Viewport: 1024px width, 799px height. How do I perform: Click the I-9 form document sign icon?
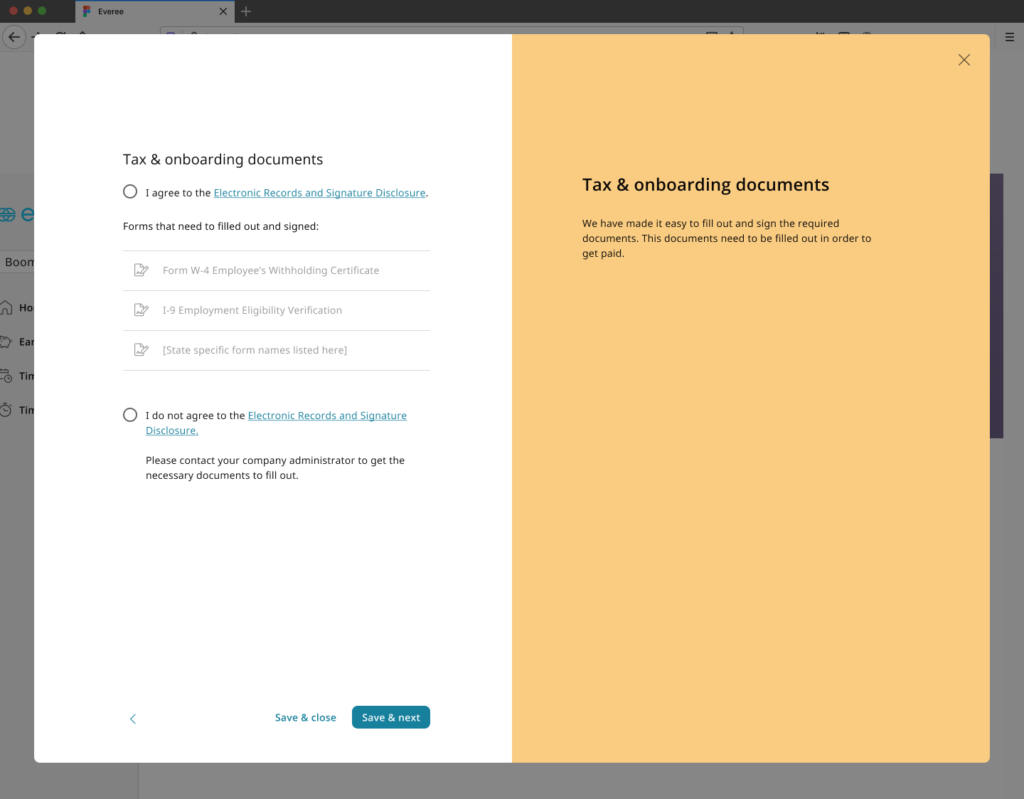141,310
